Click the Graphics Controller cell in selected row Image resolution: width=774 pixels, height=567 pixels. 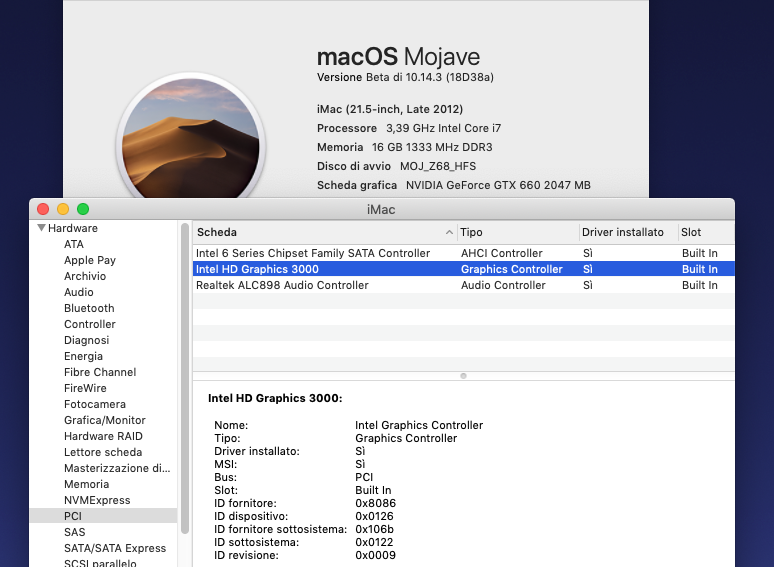pos(511,269)
